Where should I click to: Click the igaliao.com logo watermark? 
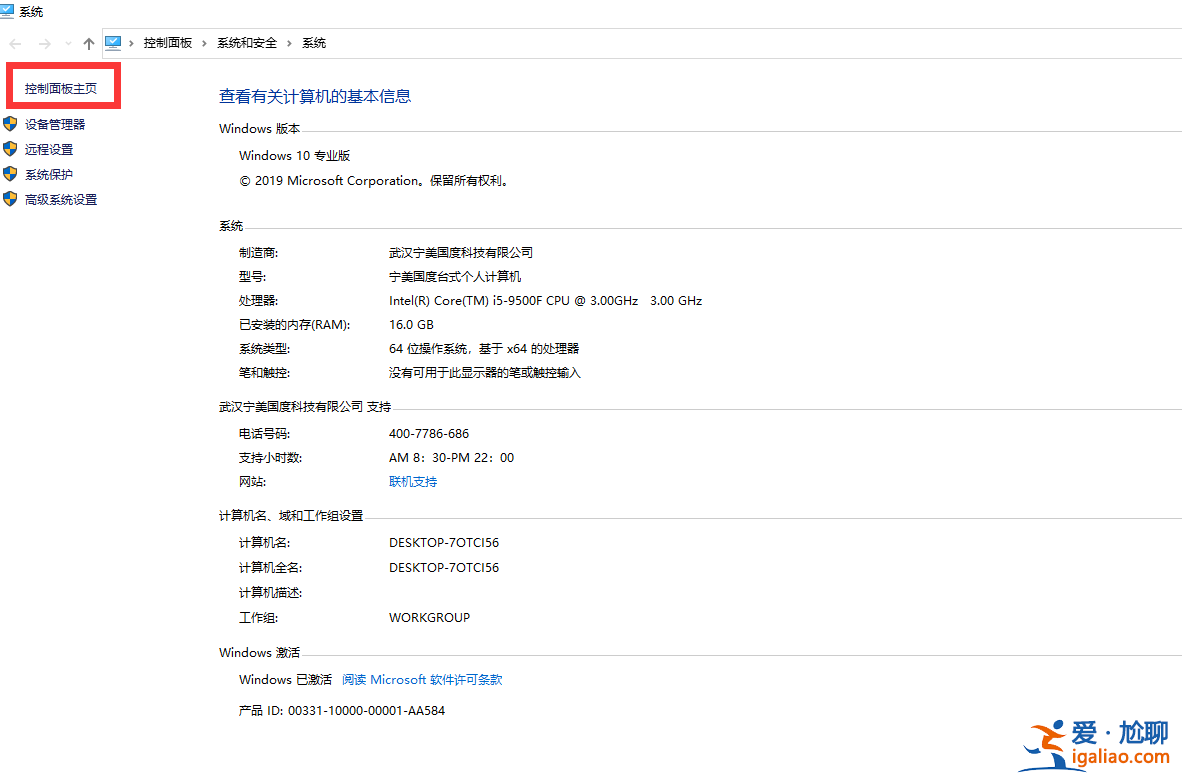pos(1096,744)
